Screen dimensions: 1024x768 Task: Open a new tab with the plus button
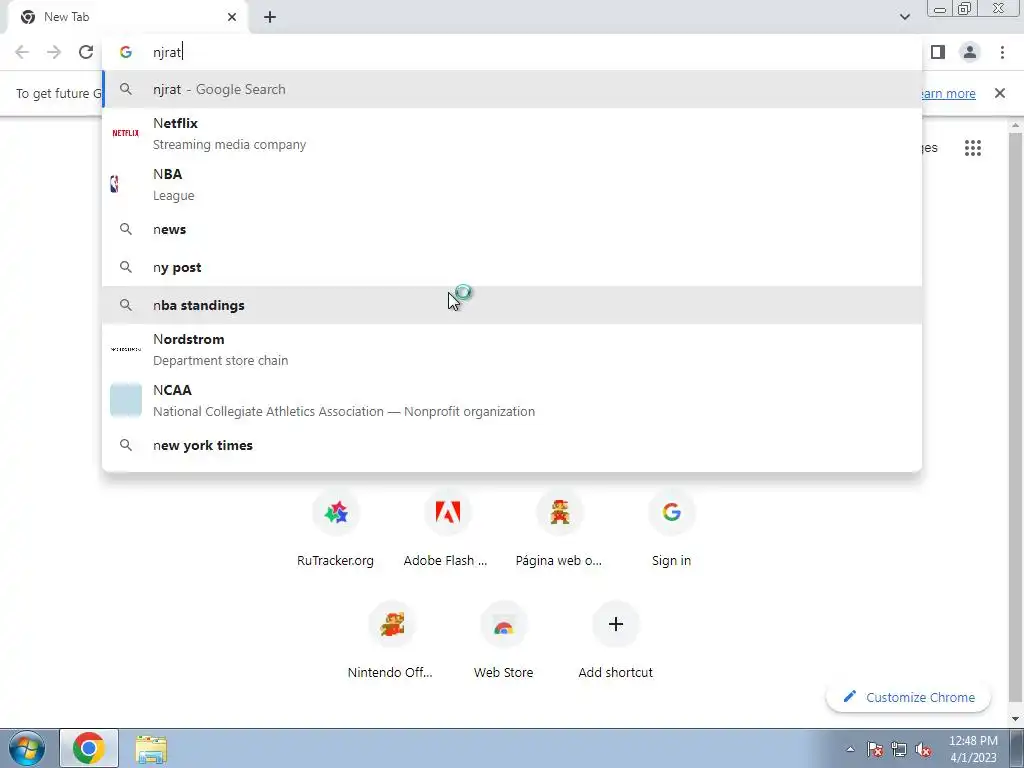[x=270, y=17]
